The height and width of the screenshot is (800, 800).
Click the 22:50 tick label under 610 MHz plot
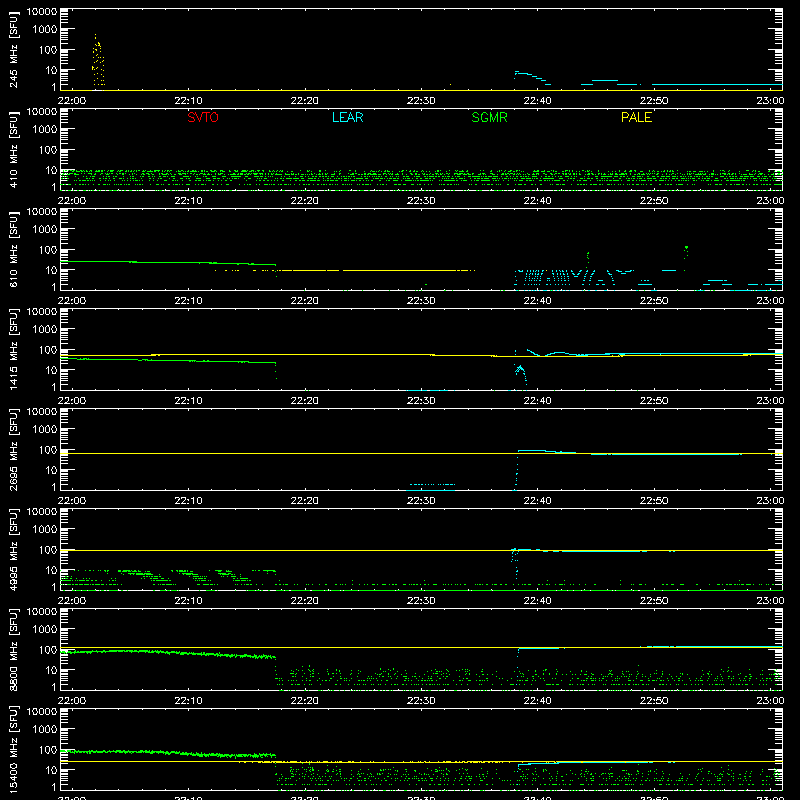pyautogui.click(x=654, y=301)
